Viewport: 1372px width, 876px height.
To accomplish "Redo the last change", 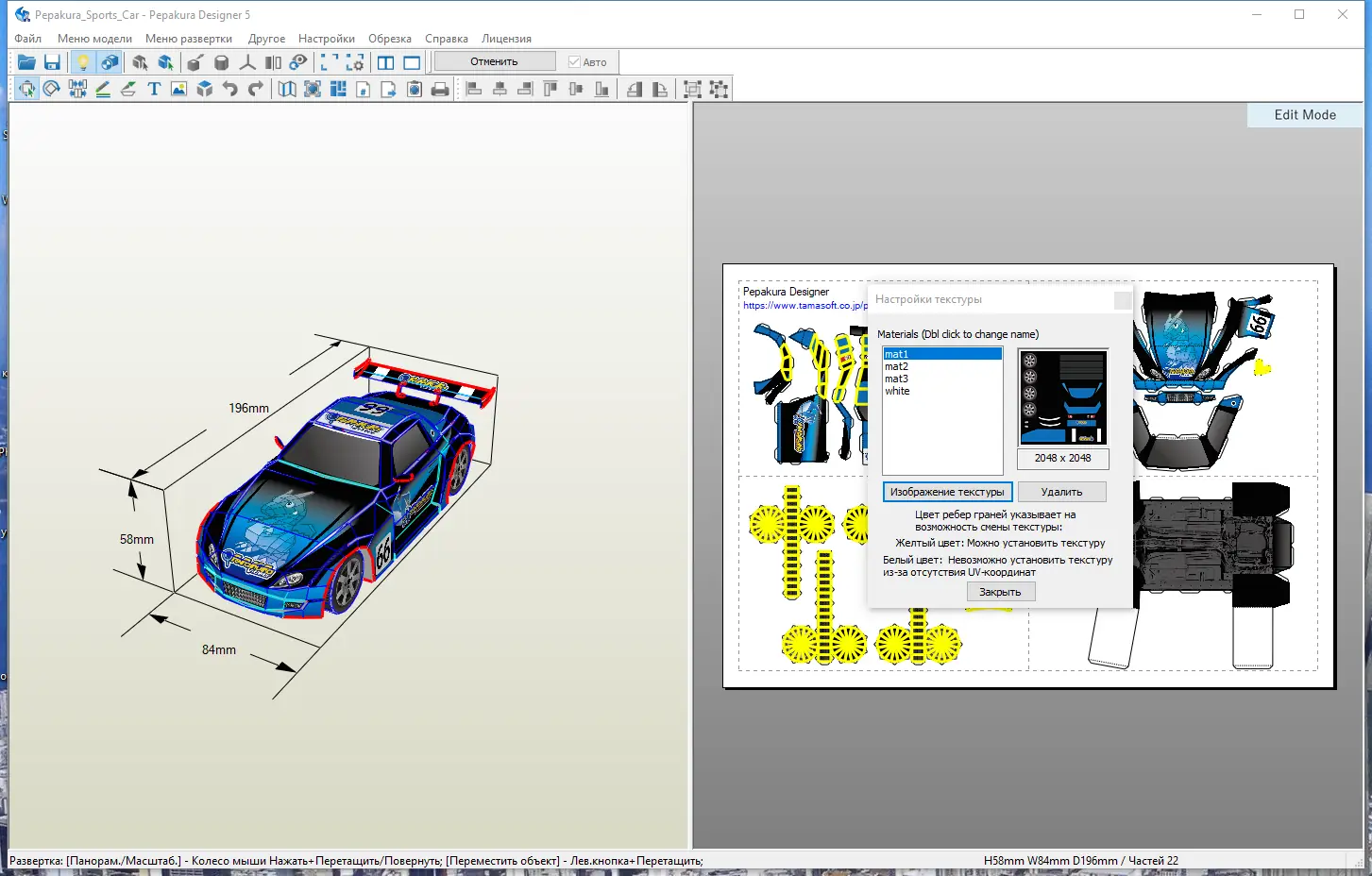I will pyautogui.click(x=255, y=89).
